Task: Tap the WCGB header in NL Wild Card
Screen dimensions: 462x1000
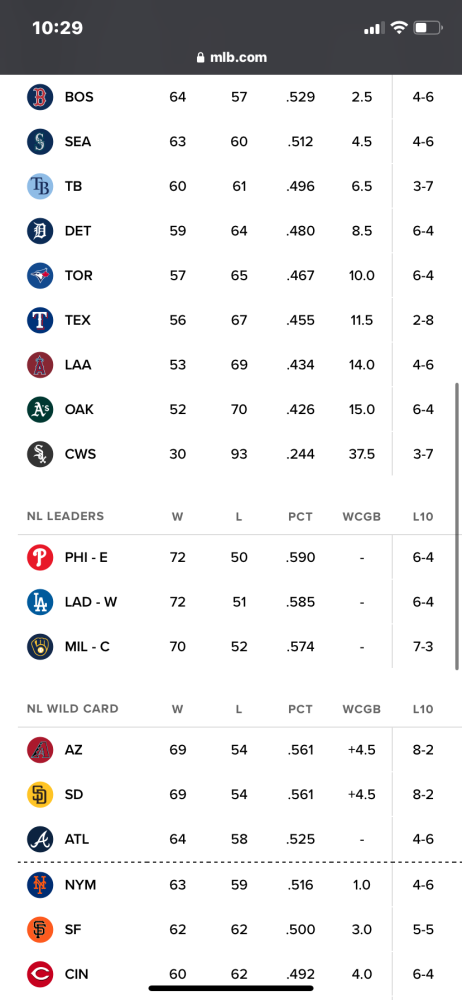Action: click(x=362, y=709)
